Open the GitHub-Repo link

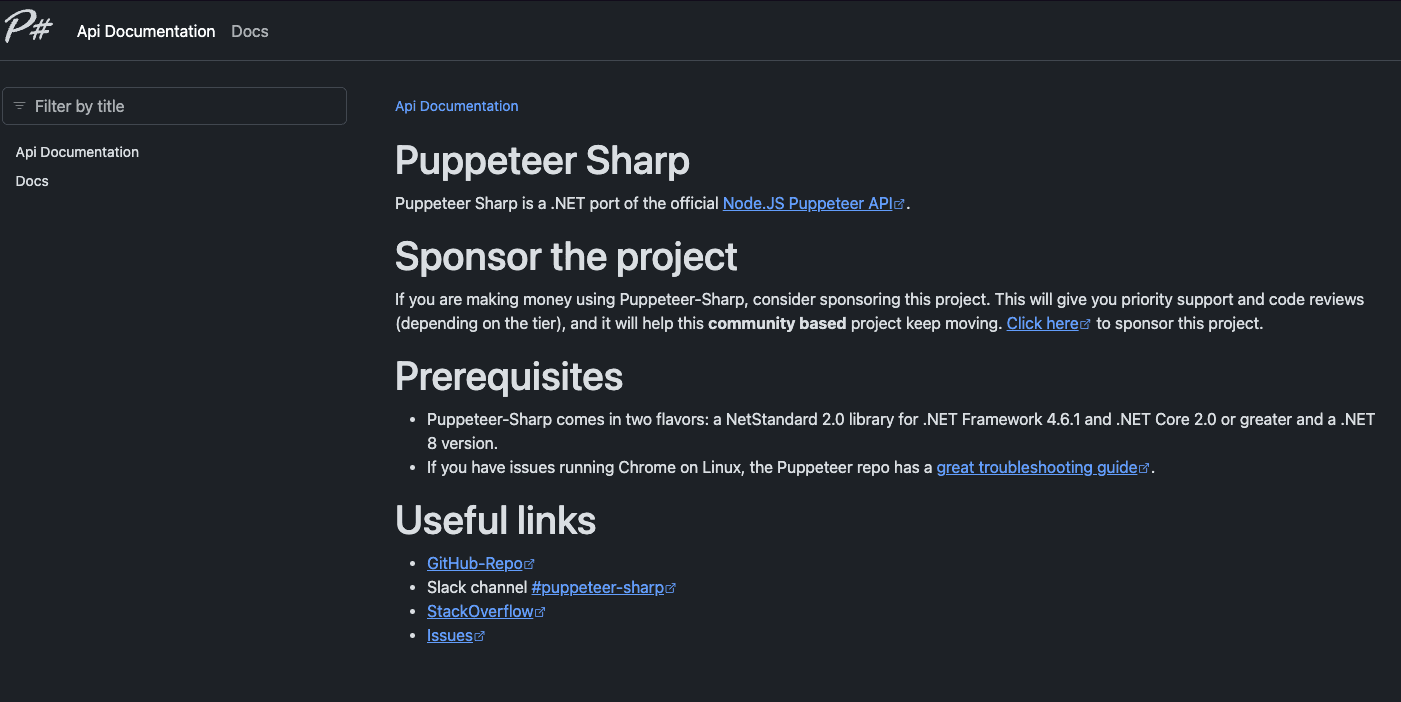pos(473,562)
